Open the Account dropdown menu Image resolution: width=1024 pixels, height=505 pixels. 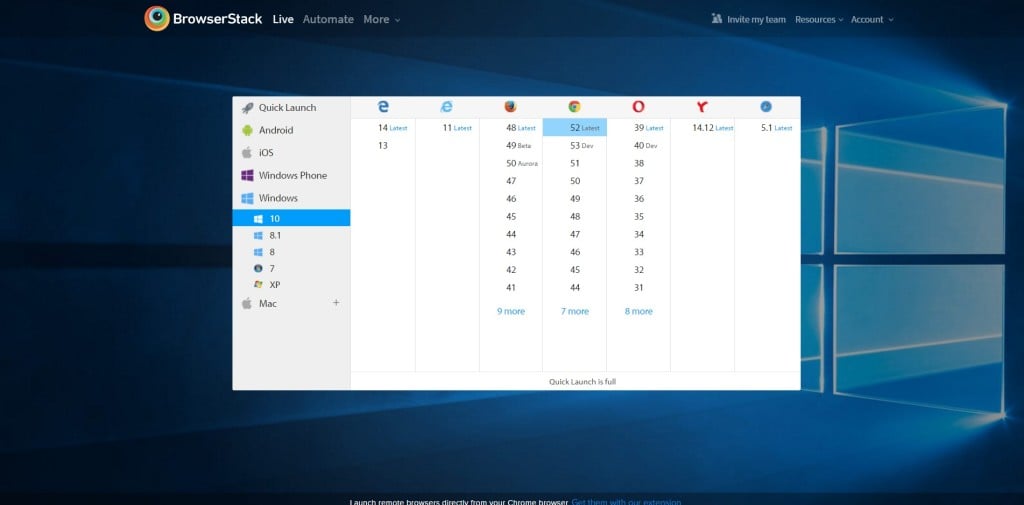point(872,19)
